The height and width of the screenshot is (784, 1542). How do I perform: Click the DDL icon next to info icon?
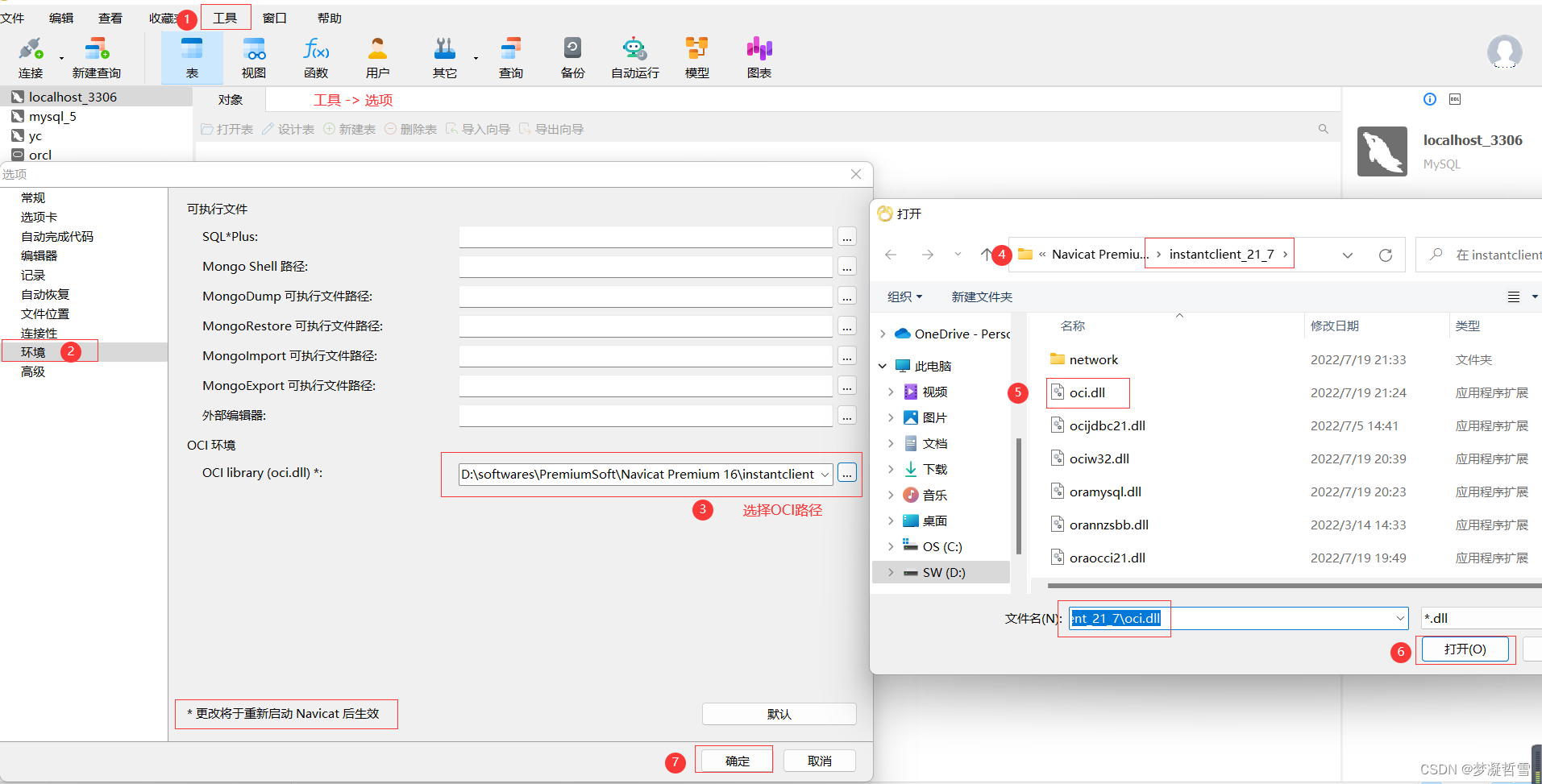tap(1455, 99)
